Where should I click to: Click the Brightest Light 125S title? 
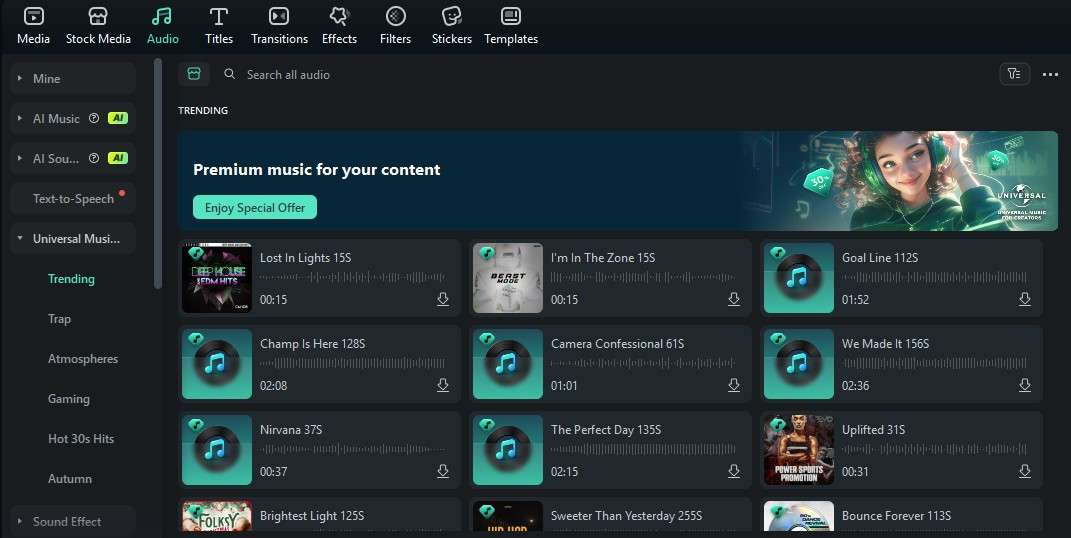(311, 515)
